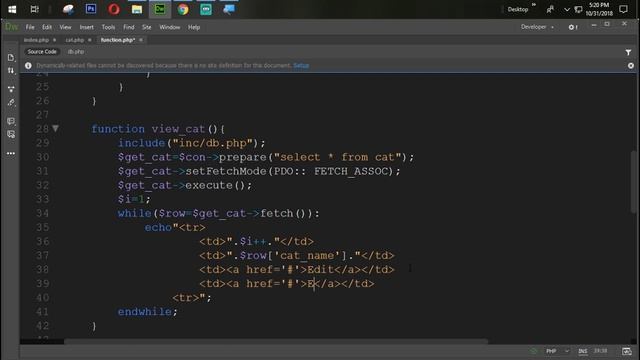640x360 pixels.
Task: Click the Desktop toolbar label on taskbar
Action: 518,9
